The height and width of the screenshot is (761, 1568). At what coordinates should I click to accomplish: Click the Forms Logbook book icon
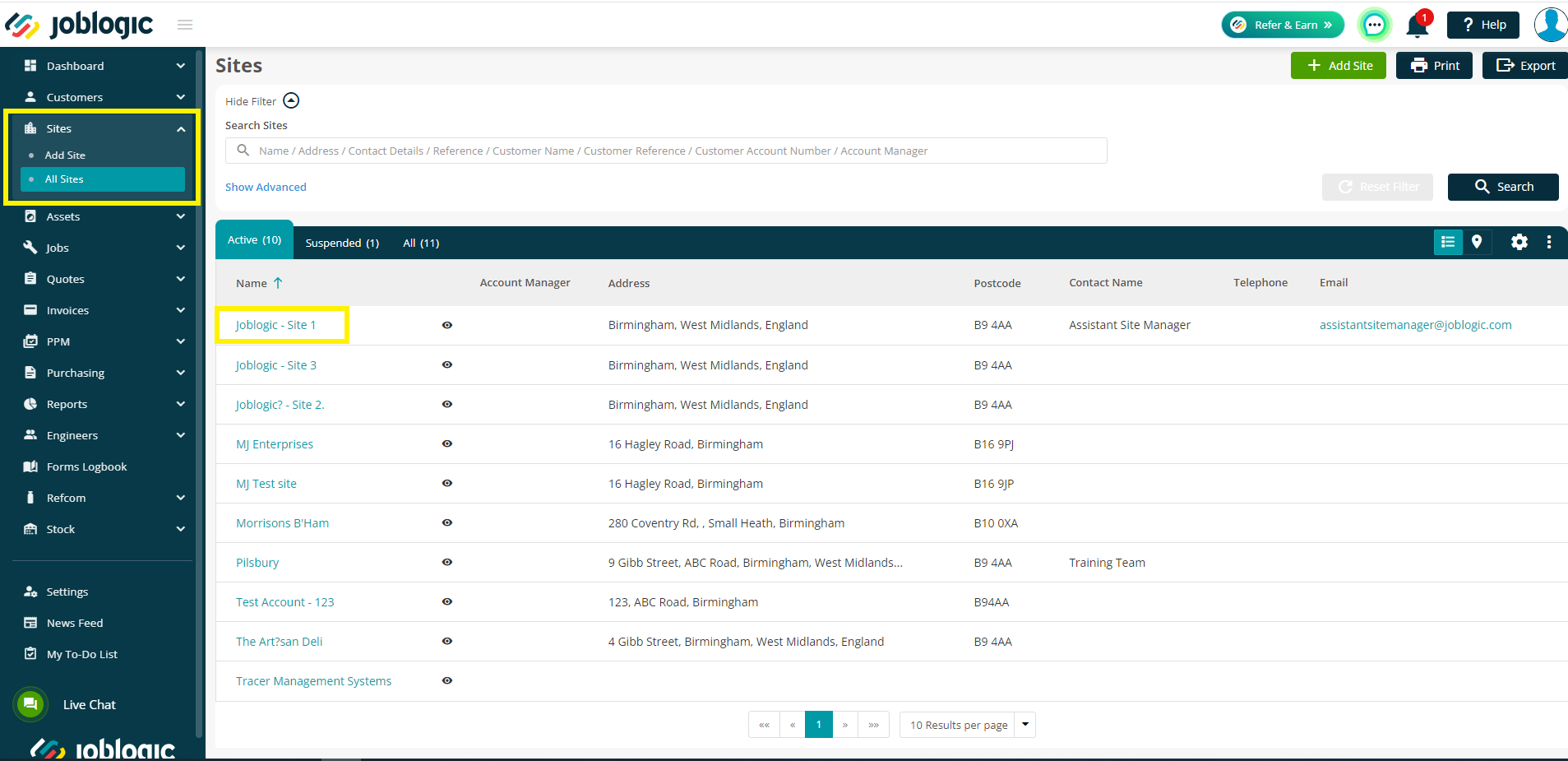coord(30,466)
